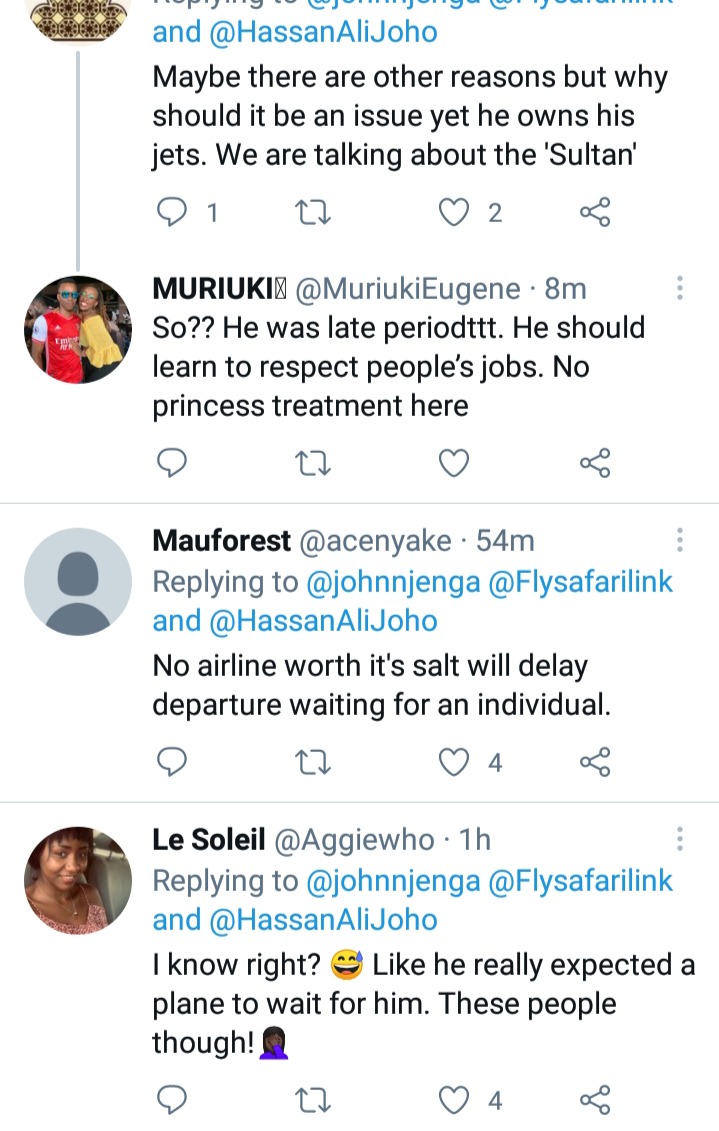Reply to Mauforest's airline tweet
The image size is (719, 1131).
173,763
